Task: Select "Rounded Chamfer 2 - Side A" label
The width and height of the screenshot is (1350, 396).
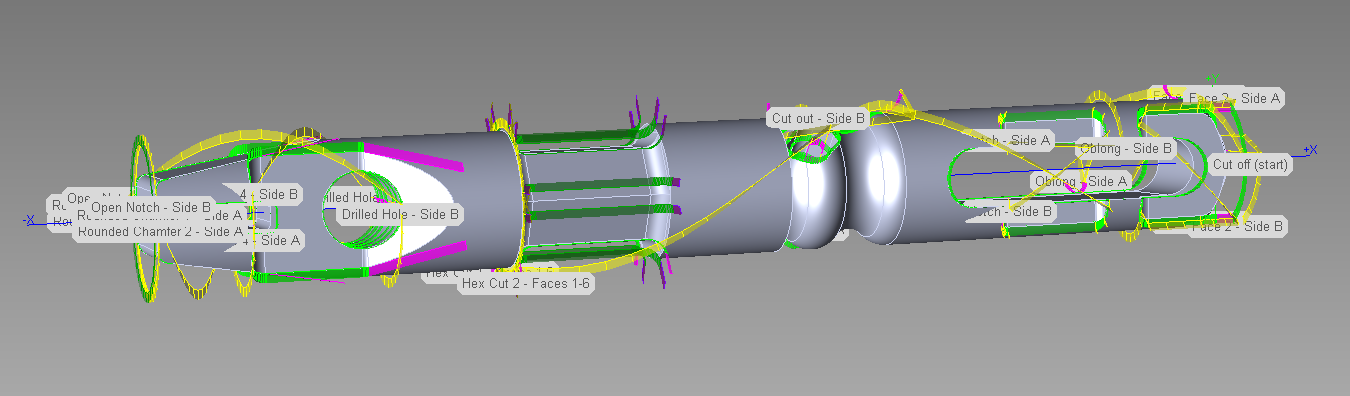Action: tap(160, 231)
